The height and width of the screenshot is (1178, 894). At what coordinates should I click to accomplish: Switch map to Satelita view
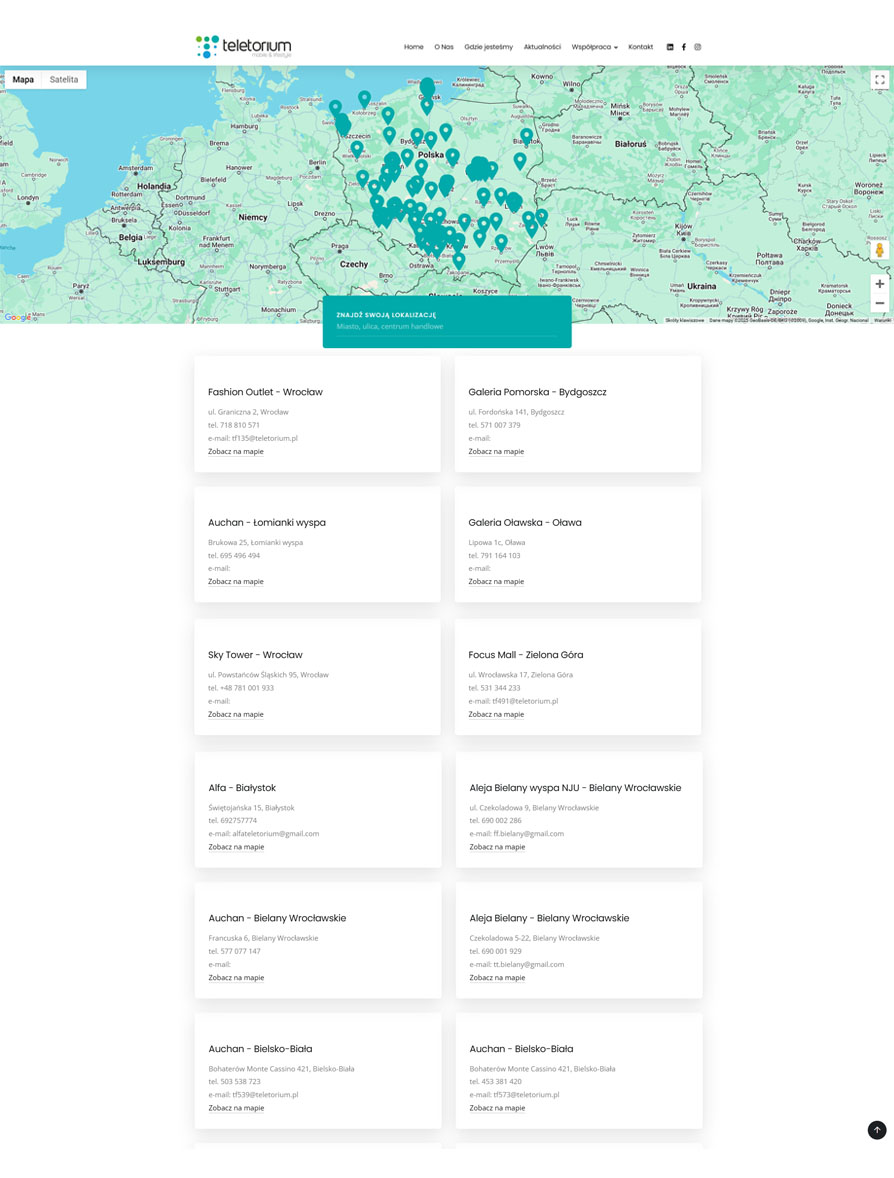[64, 80]
